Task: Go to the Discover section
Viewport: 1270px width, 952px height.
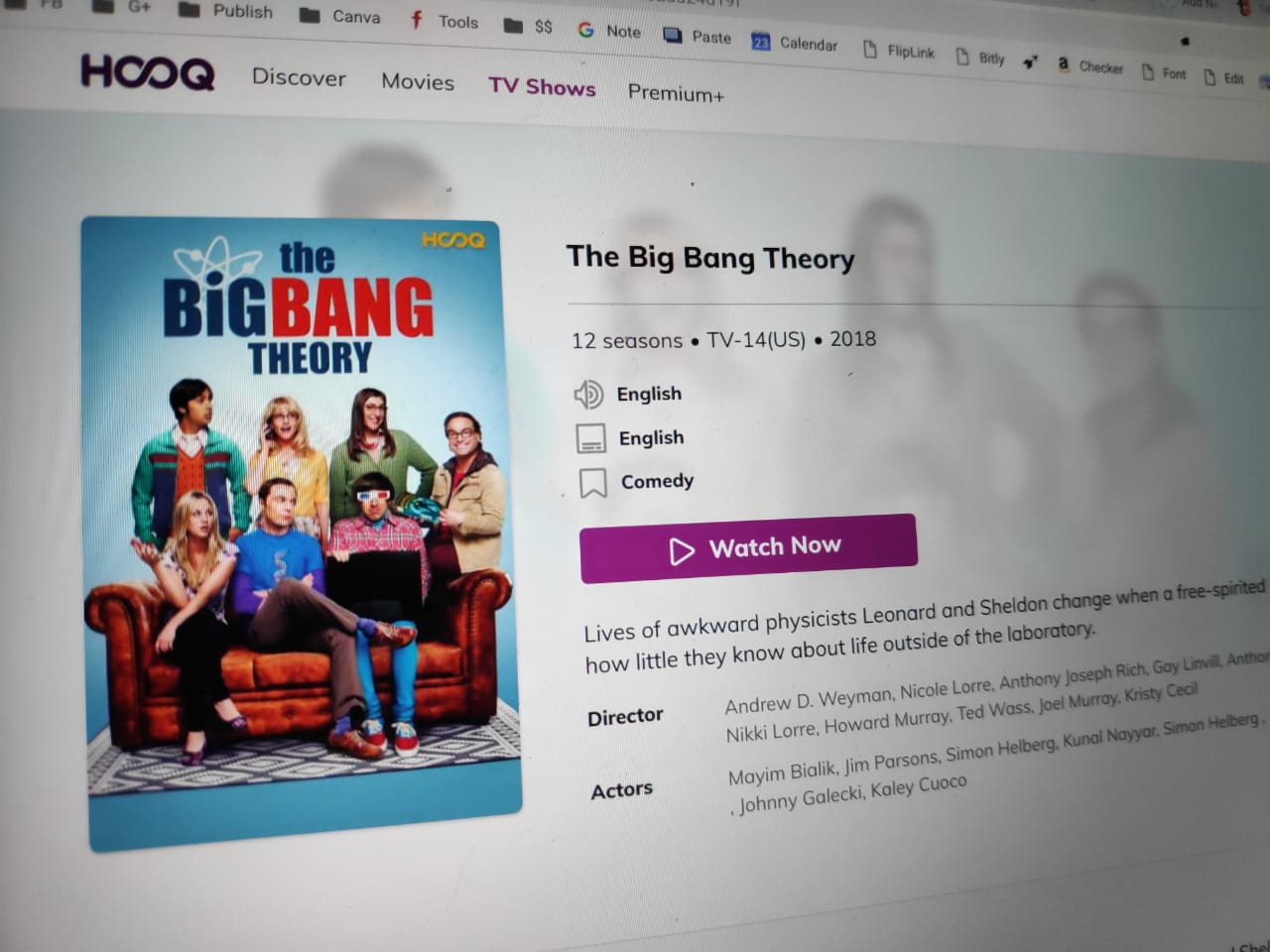Action: click(299, 77)
